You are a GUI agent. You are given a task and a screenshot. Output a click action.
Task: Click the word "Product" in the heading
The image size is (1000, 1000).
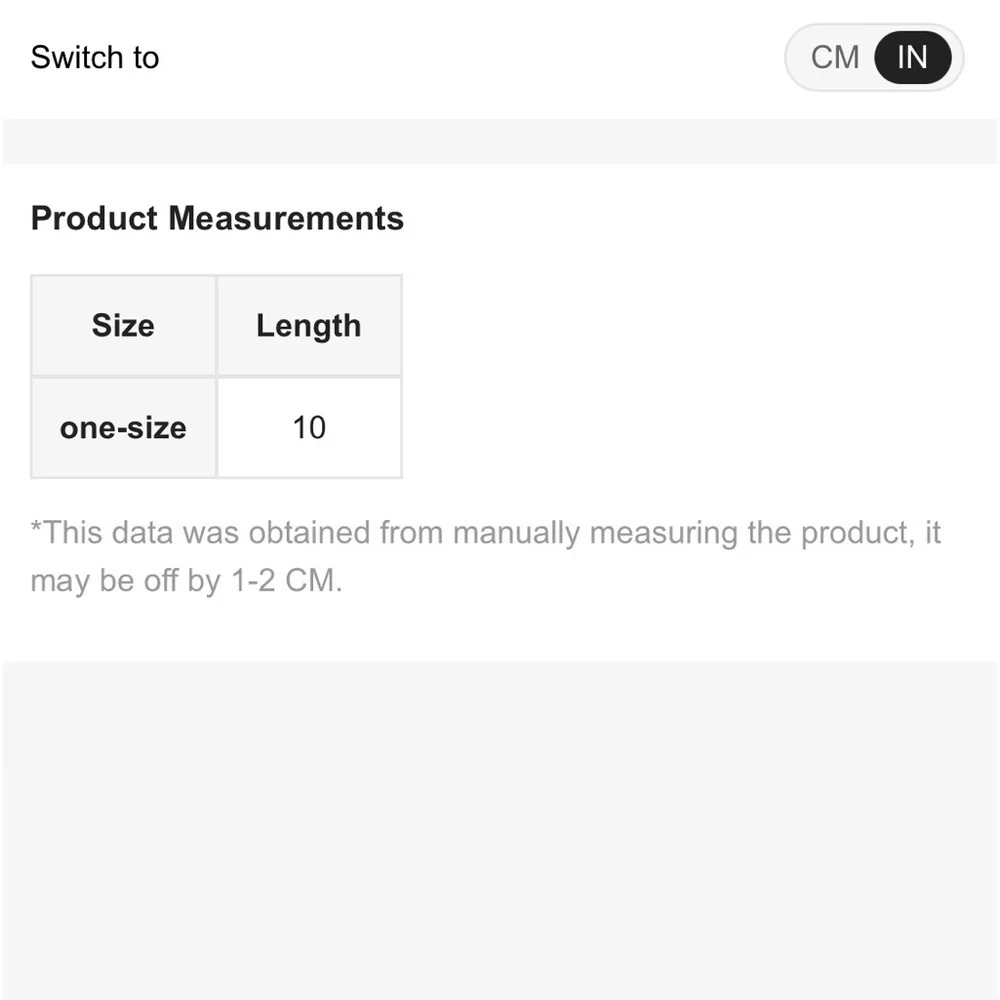(94, 218)
